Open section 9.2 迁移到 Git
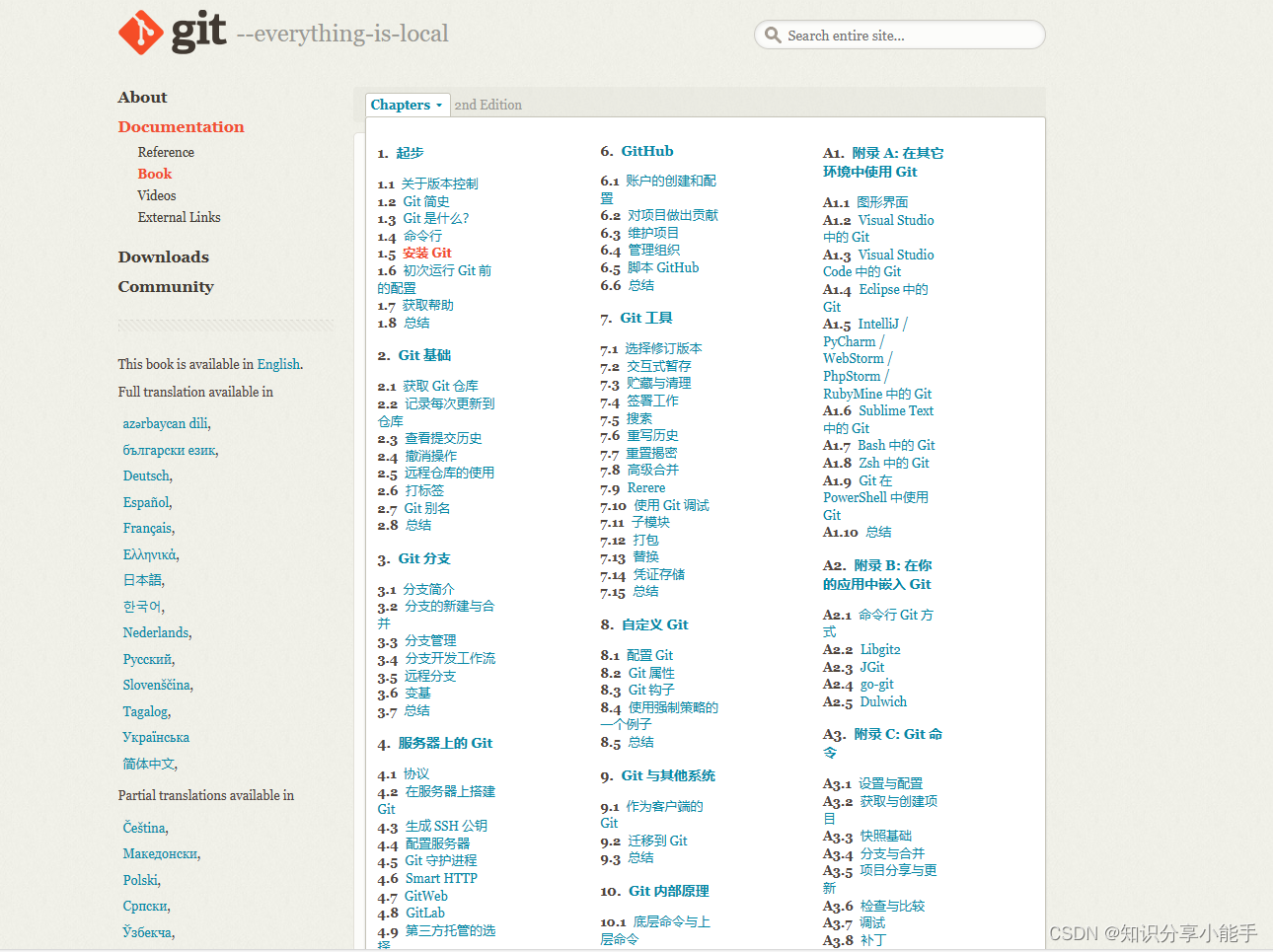This screenshot has width=1273, height=952. click(658, 841)
